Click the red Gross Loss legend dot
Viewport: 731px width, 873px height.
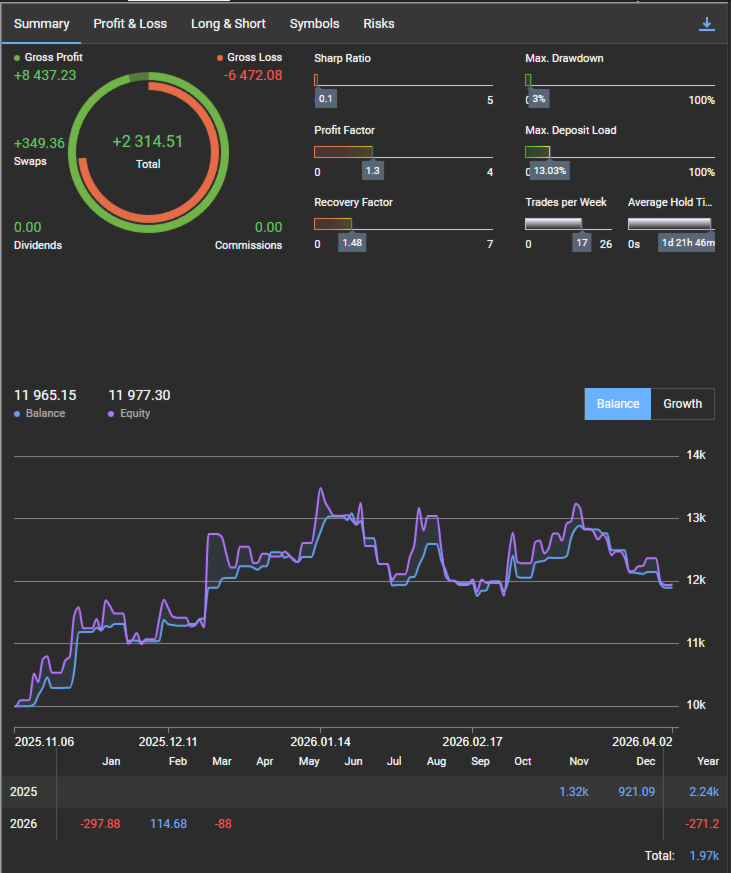point(220,58)
